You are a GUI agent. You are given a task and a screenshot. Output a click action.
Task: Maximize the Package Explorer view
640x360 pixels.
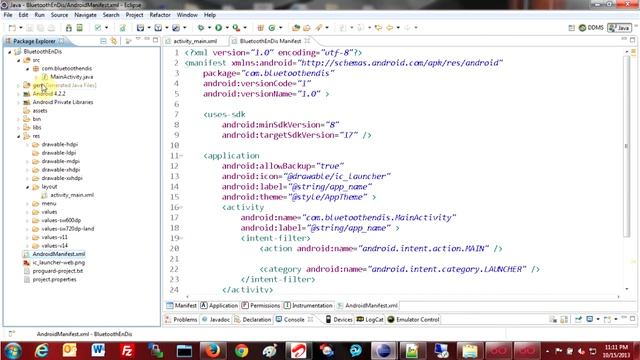[156, 40]
